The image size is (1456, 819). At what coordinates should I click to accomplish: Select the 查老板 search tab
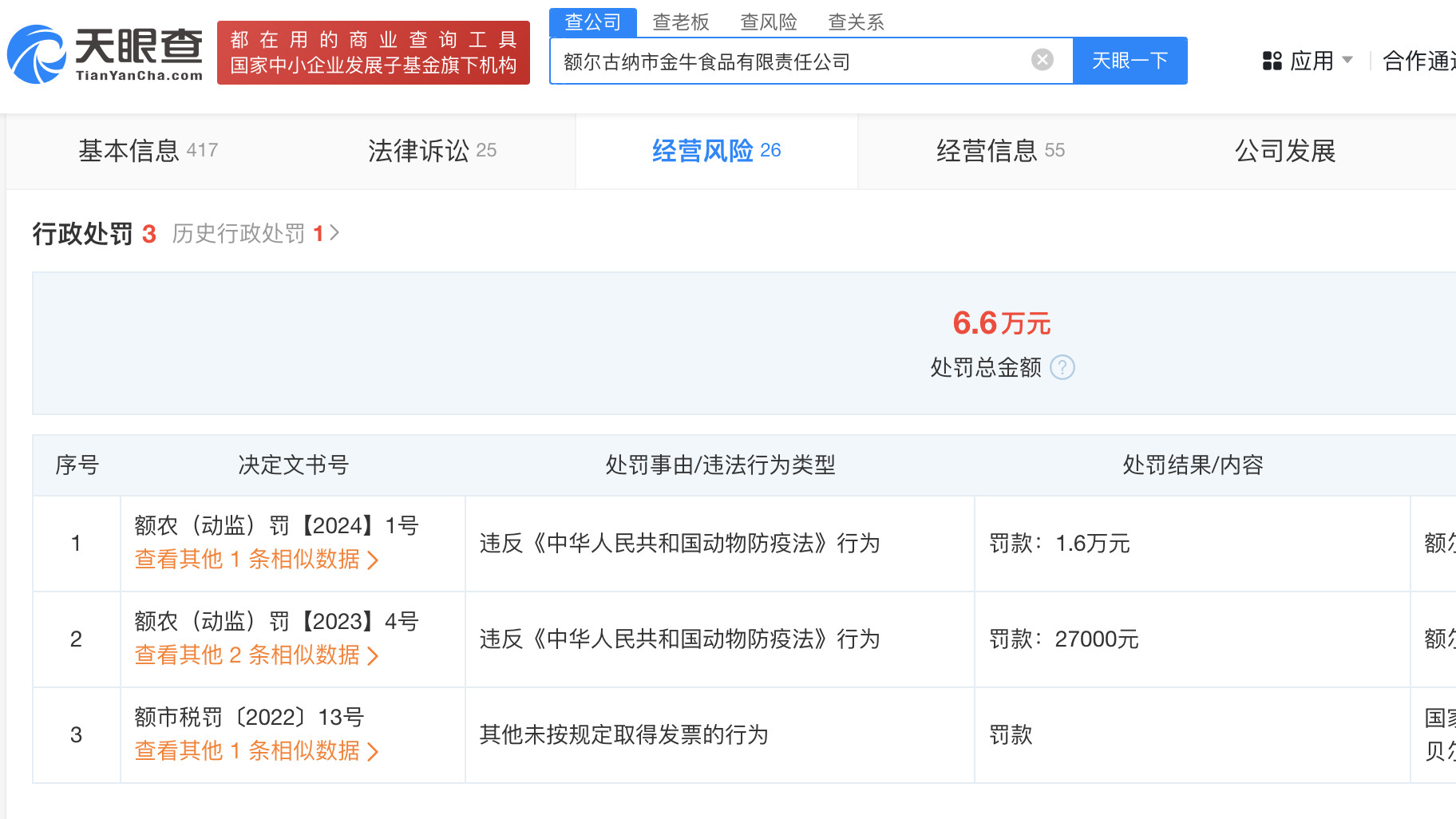[x=680, y=22]
